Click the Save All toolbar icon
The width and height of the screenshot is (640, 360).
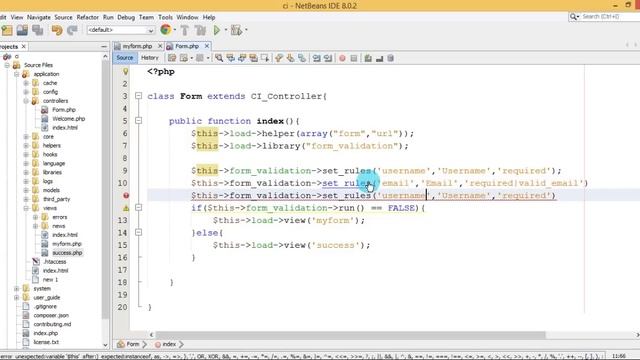pyautogui.click(x=38, y=30)
